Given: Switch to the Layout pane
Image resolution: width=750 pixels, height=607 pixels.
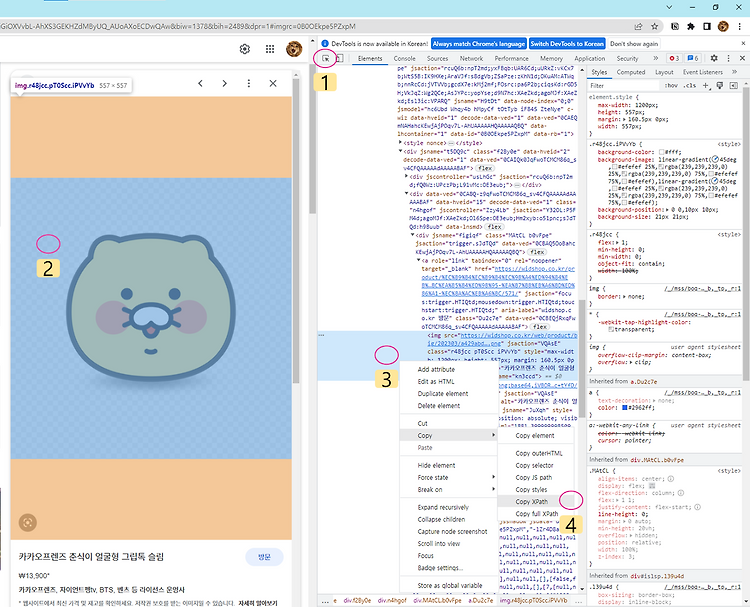Looking at the screenshot, I should pos(664,72).
